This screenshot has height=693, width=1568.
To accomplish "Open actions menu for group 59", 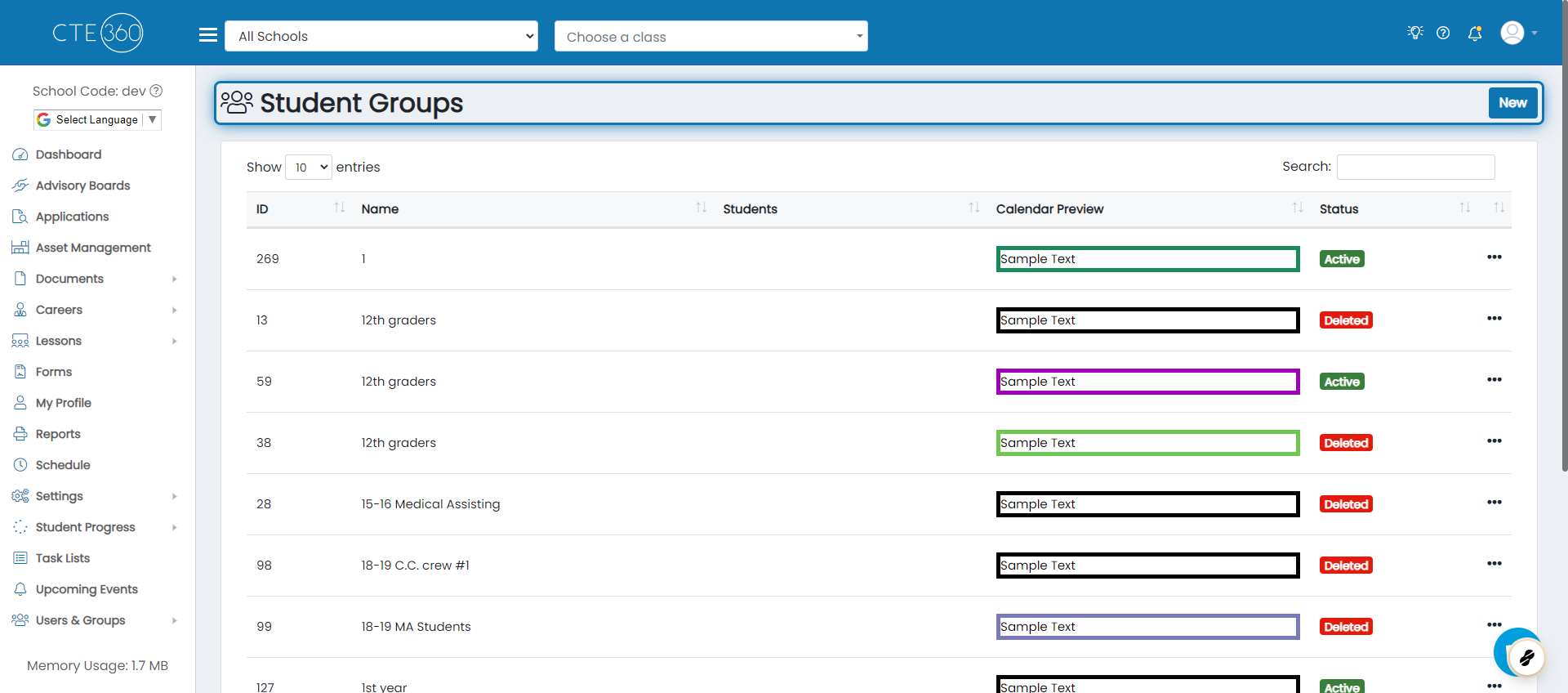I will click(x=1494, y=380).
